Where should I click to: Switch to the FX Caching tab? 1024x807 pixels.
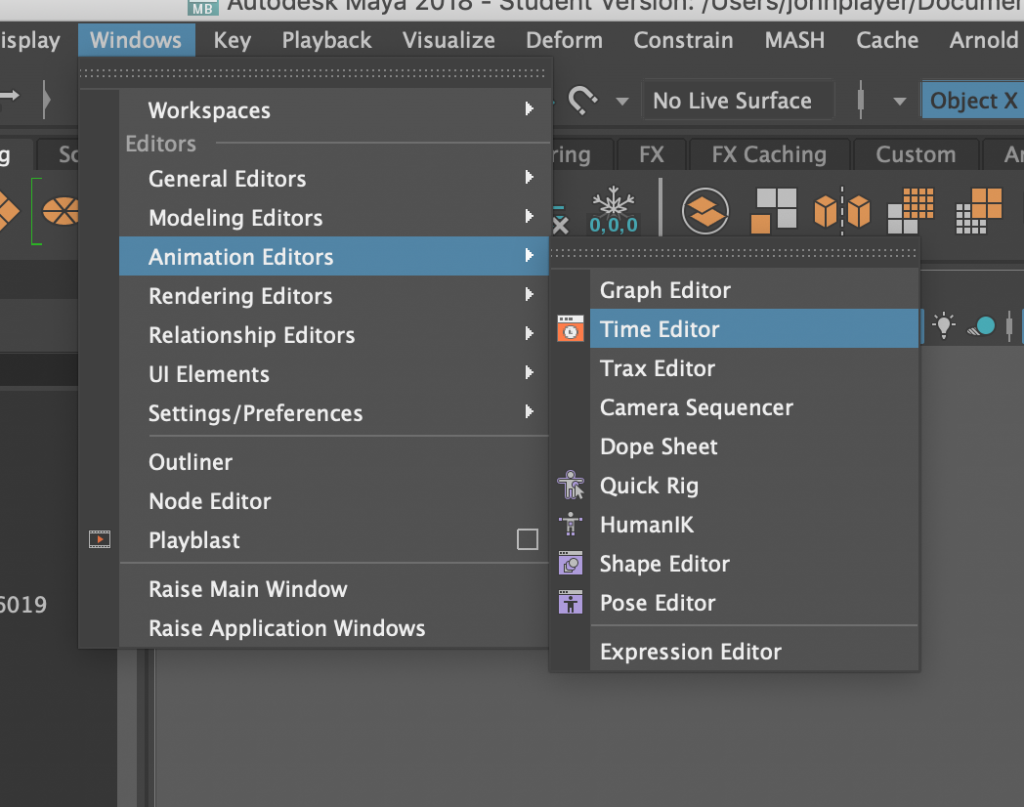click(769, 154)
